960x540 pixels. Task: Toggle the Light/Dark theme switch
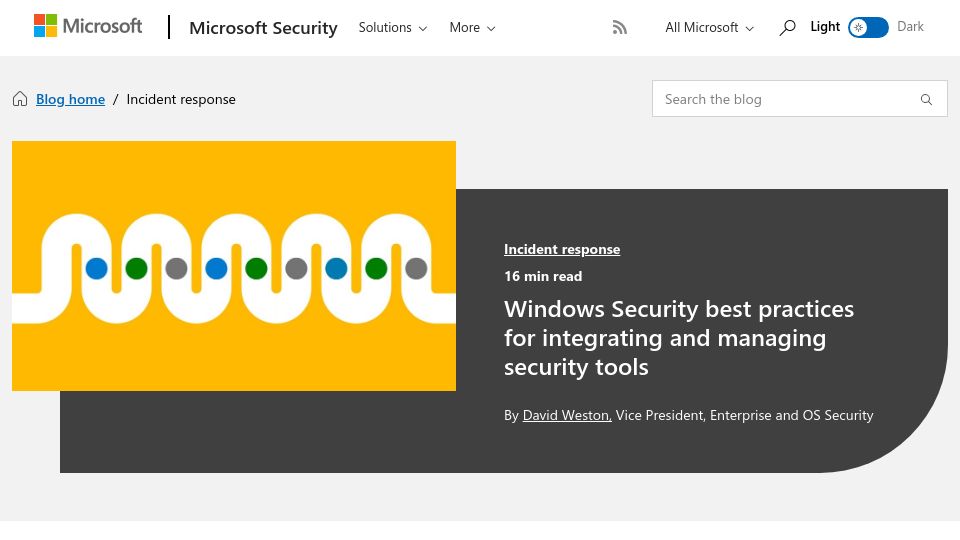[x=868, y=28]
